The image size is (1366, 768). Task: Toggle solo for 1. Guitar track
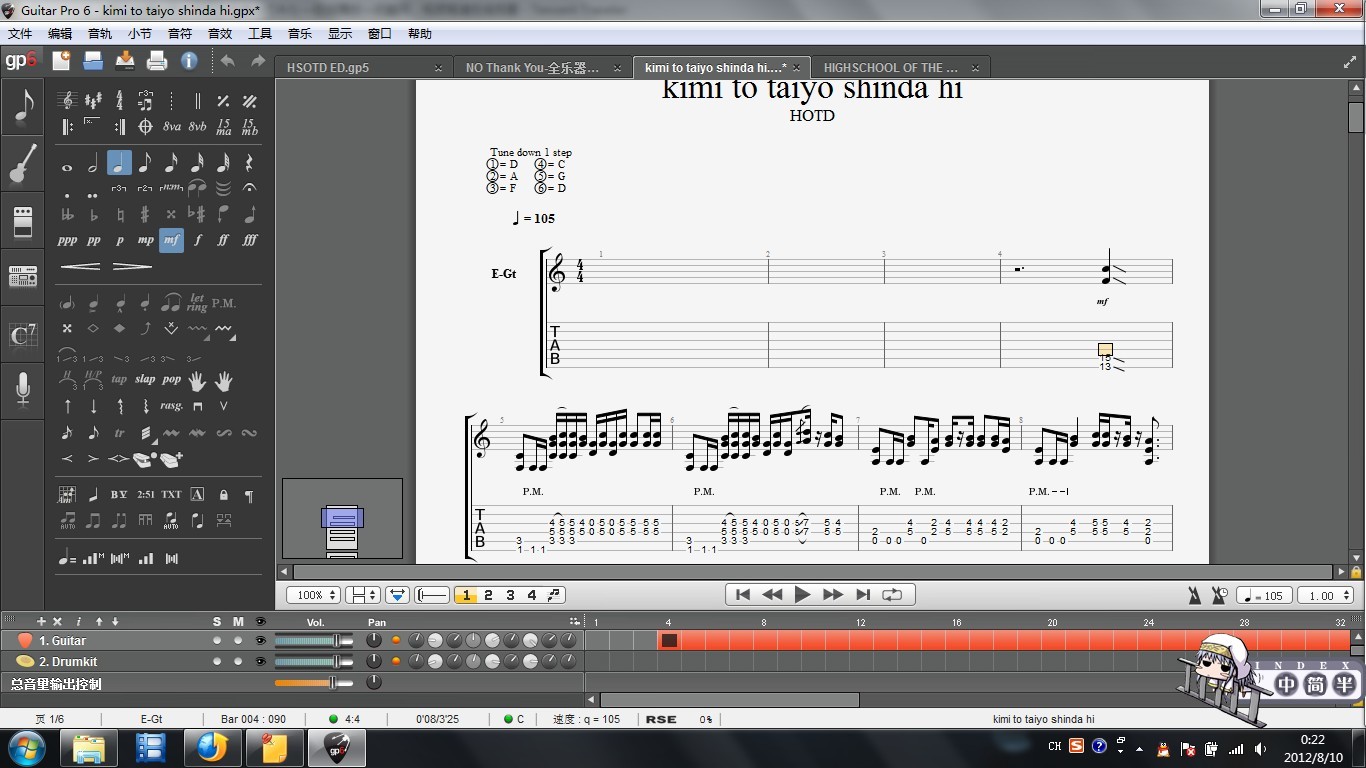[x=217, y=640]
